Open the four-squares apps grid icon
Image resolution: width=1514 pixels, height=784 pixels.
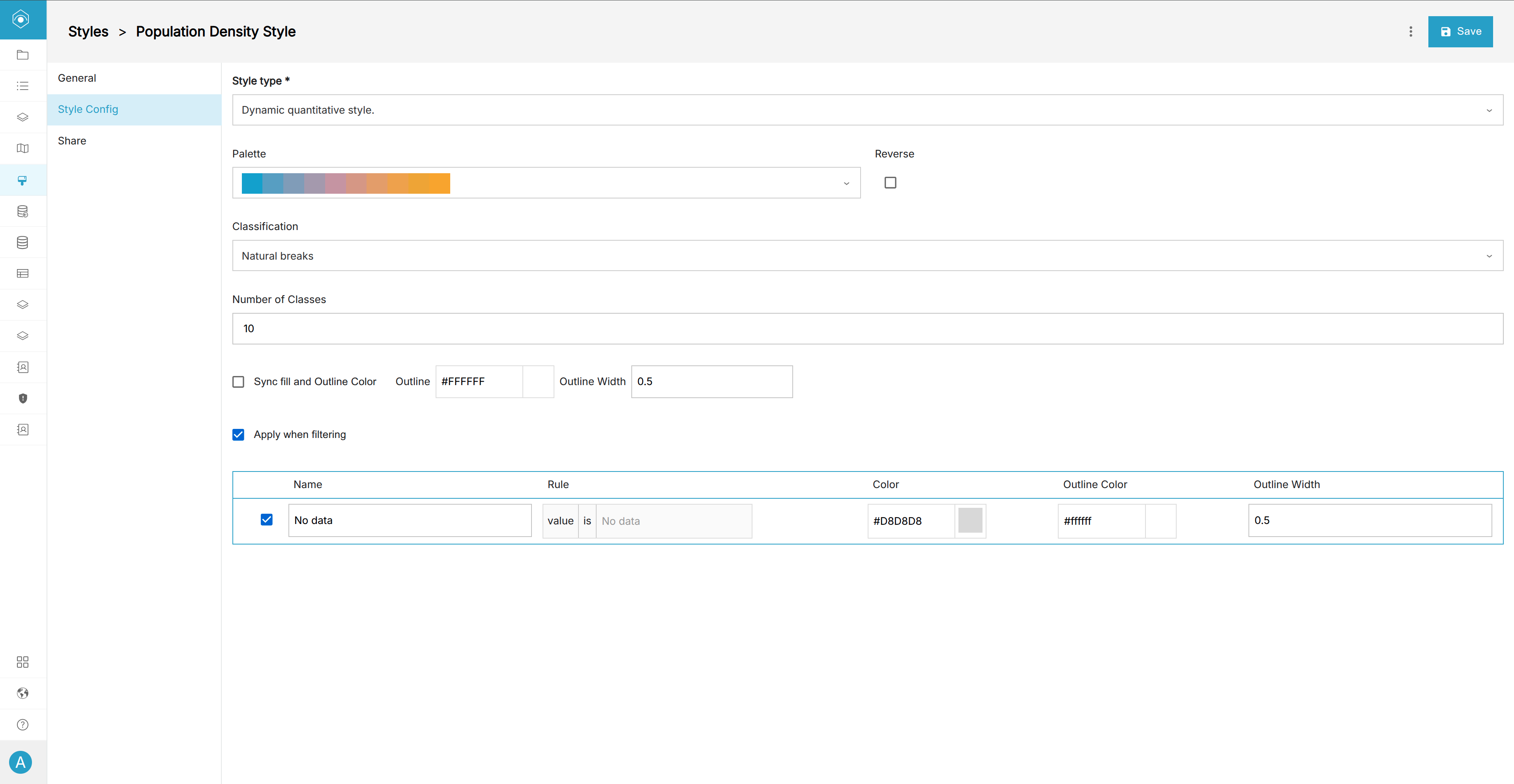[22, 662]
